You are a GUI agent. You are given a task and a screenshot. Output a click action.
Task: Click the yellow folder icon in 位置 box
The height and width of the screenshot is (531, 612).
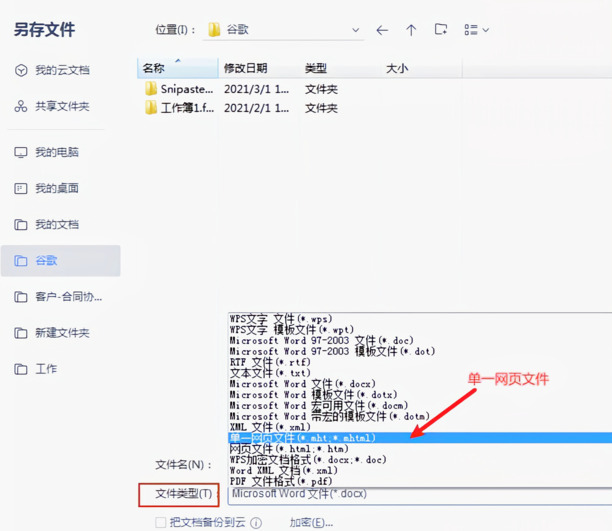point(214,30)
